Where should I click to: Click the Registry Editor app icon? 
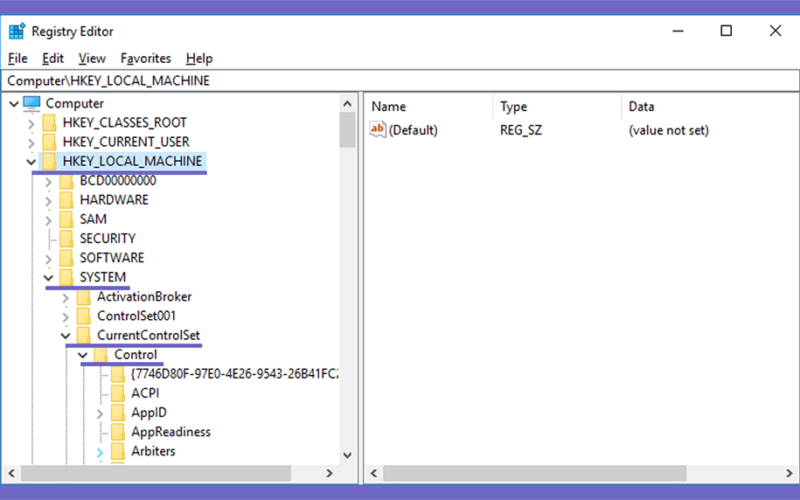[x=17, y=31]
